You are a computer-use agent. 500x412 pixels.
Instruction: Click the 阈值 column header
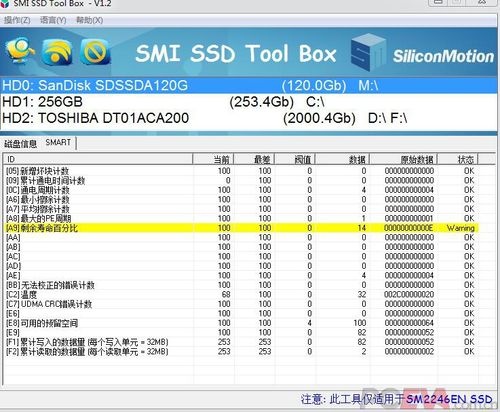click(295, 159)
